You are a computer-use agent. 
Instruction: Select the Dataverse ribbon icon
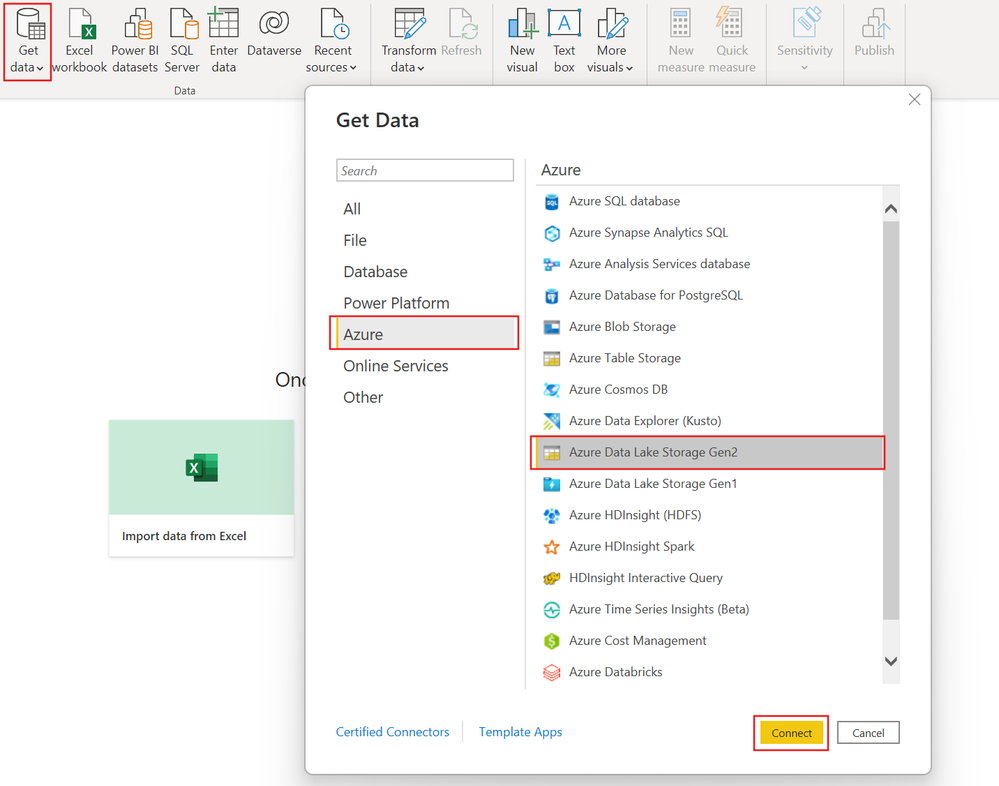tap(274, 33)
